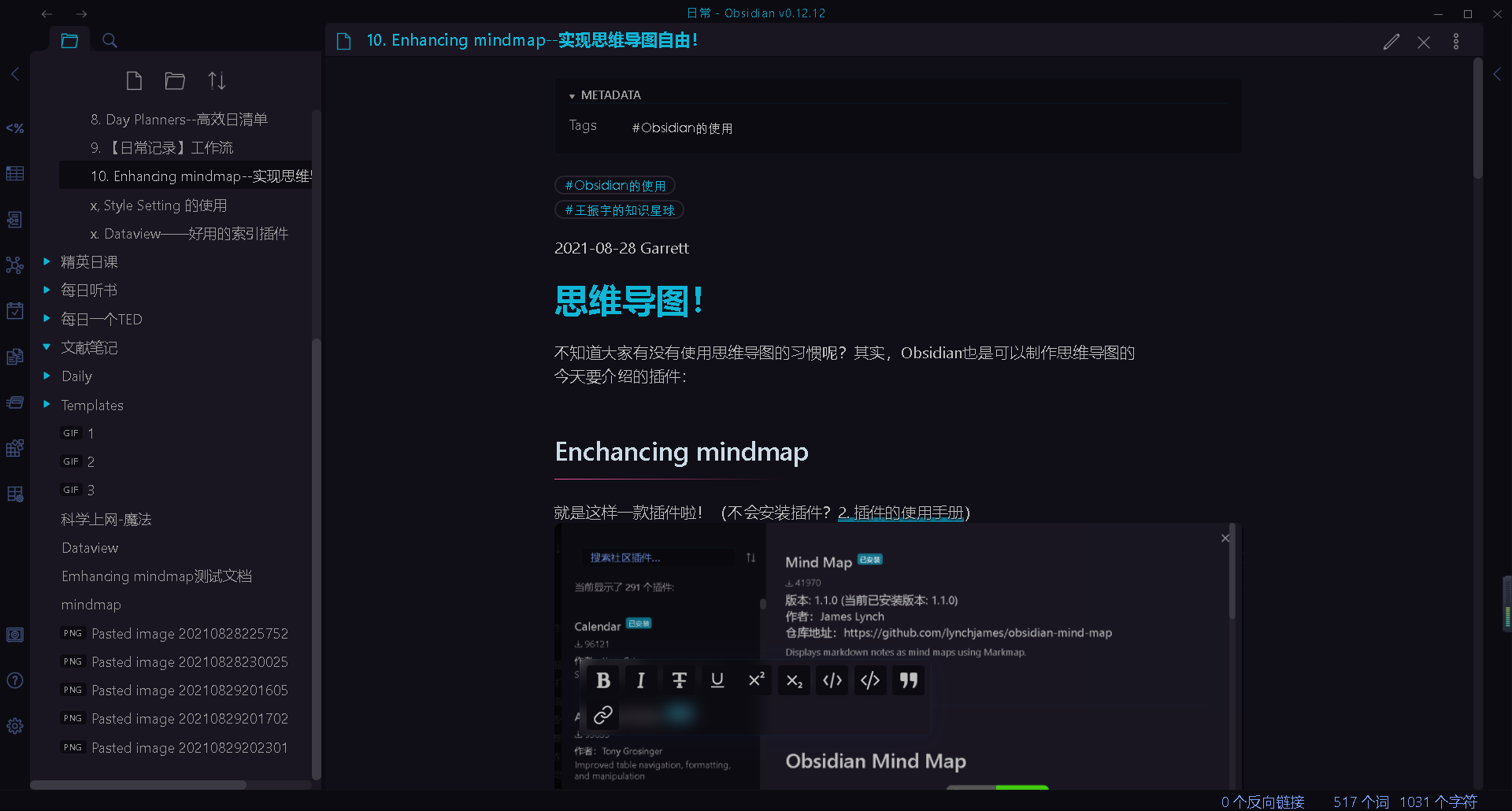The width and height of the screenshot is (1512, 811).
Task: Apply bold formatting from the floating toolbar
Action: point(603,680)
